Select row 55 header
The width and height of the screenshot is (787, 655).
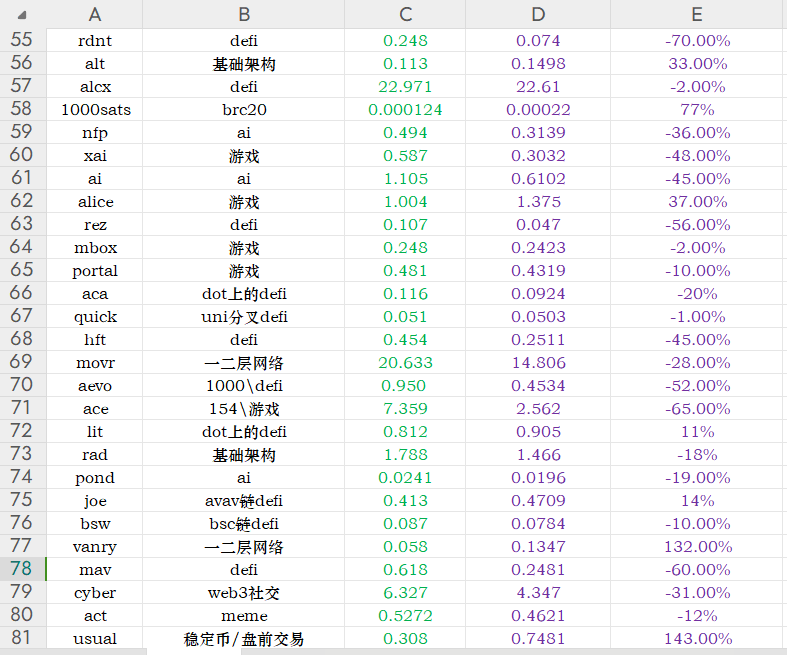tap(23, 40)
